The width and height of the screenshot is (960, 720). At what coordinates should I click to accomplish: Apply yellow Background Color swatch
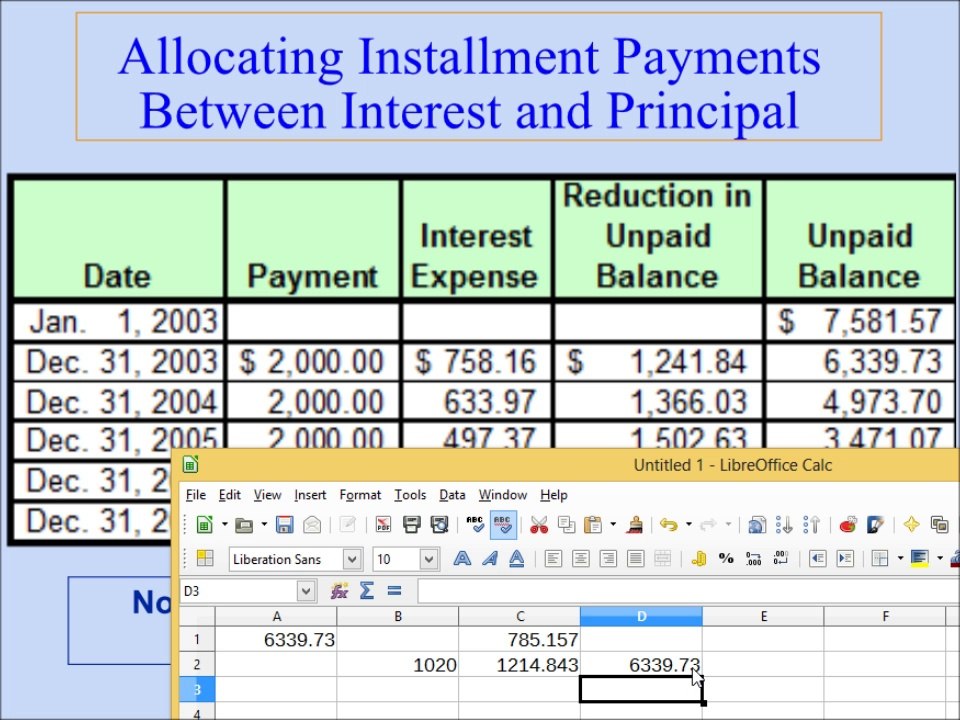pos(920,558)
